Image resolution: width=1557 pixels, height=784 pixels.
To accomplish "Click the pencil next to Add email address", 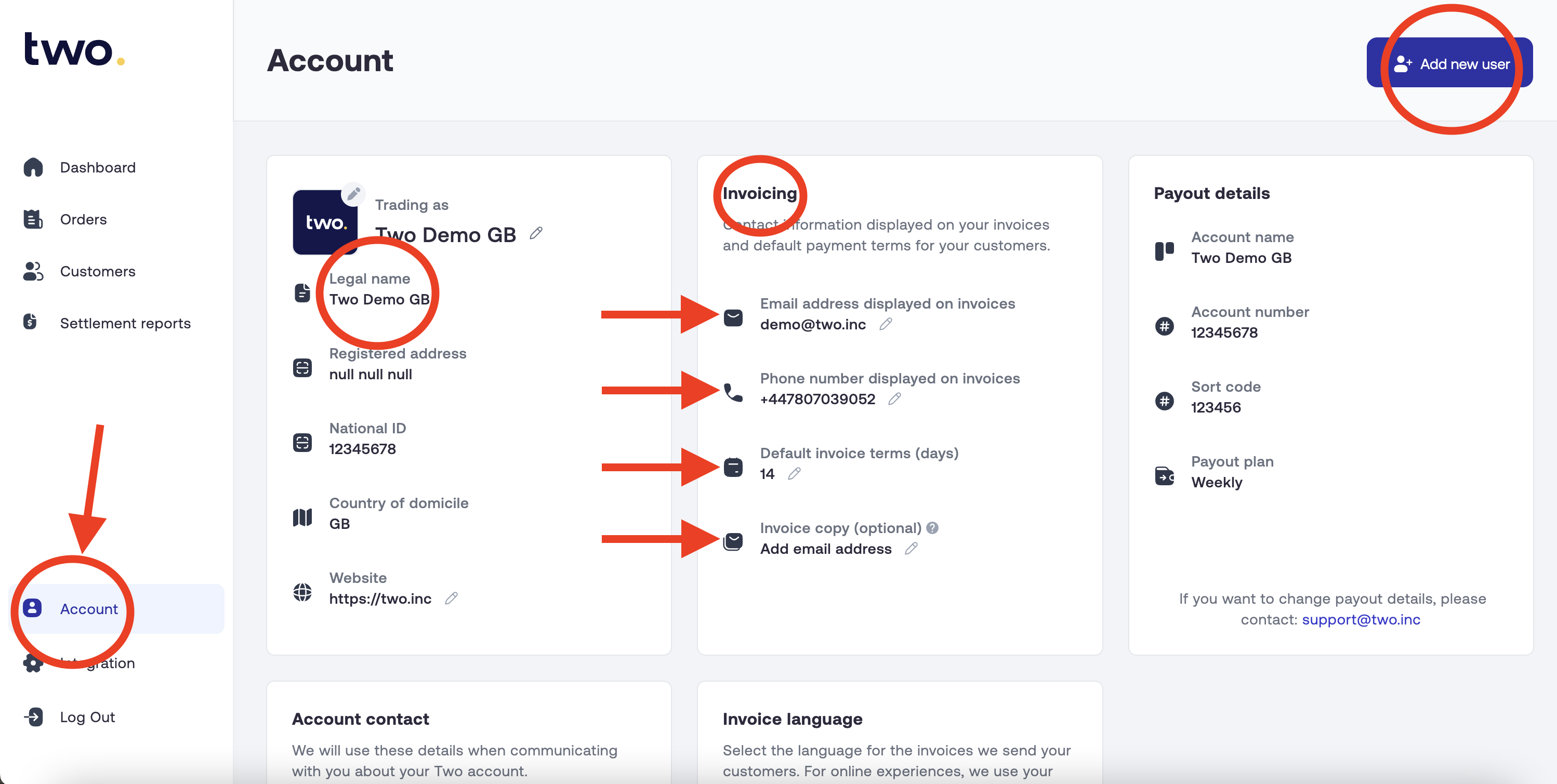I will coord(911,549).
